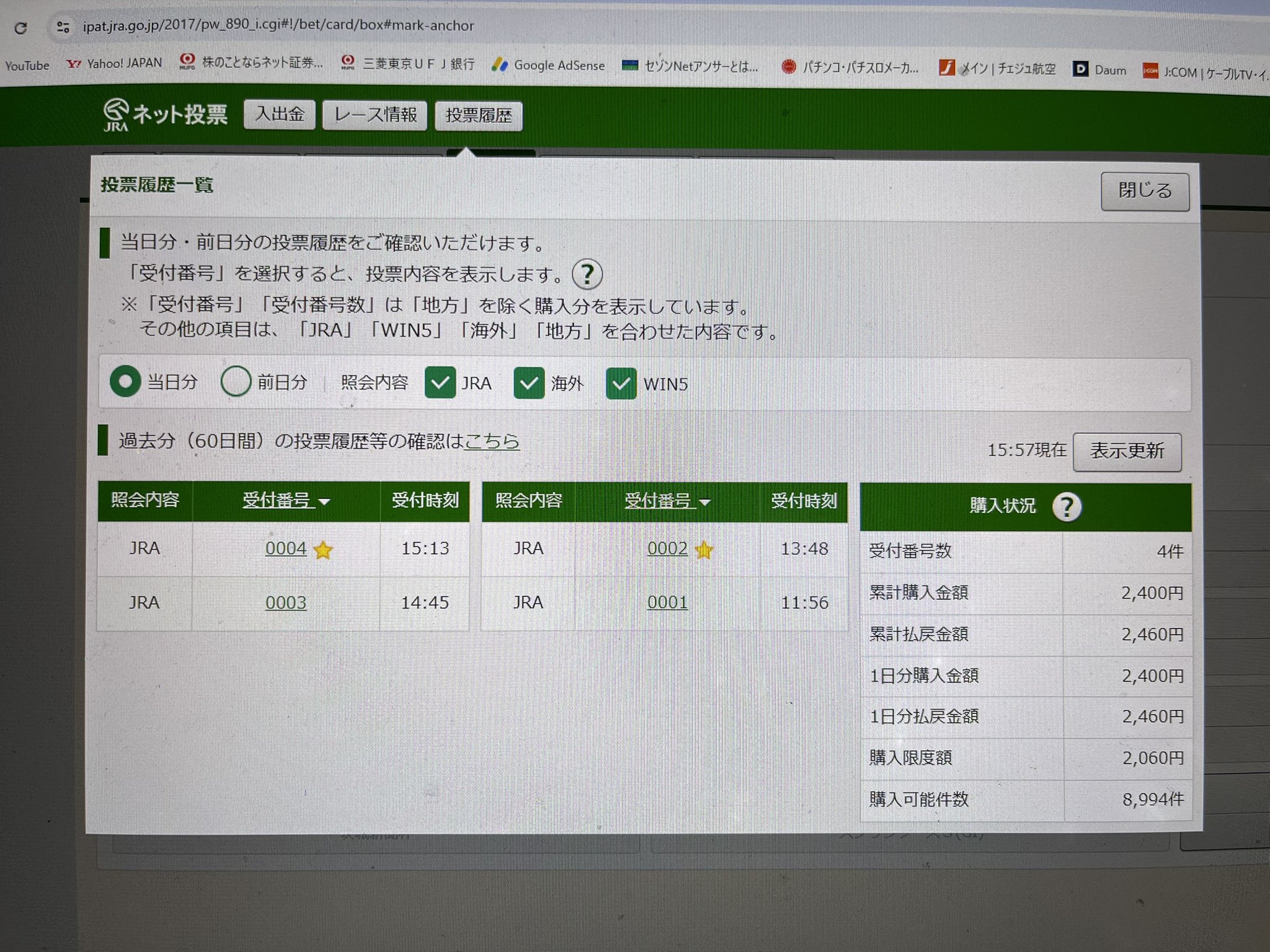This screenshot has height=952, width=1270.
Task: Open the こちら past history link
Action: click(x=492, y=441)
